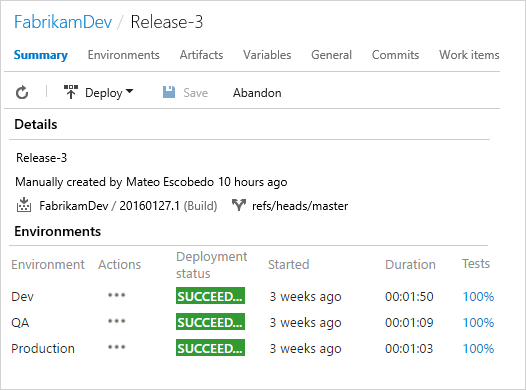Switch to the Environments tab
Image resolution: width=526 pixels, height=390 pixels.
coord(123,55)
